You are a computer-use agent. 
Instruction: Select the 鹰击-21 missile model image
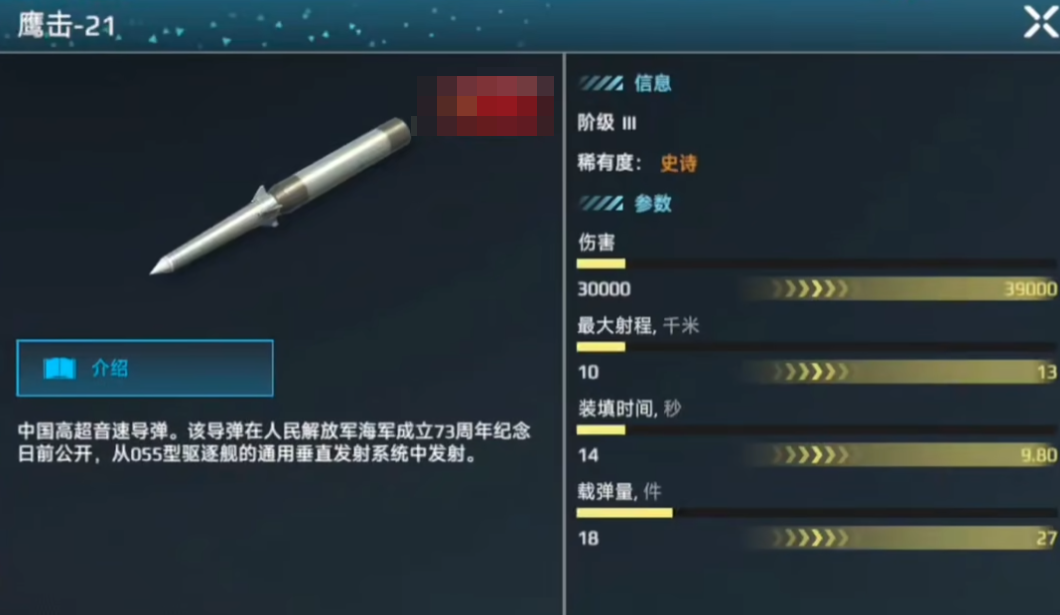click(x=280, y=196)
